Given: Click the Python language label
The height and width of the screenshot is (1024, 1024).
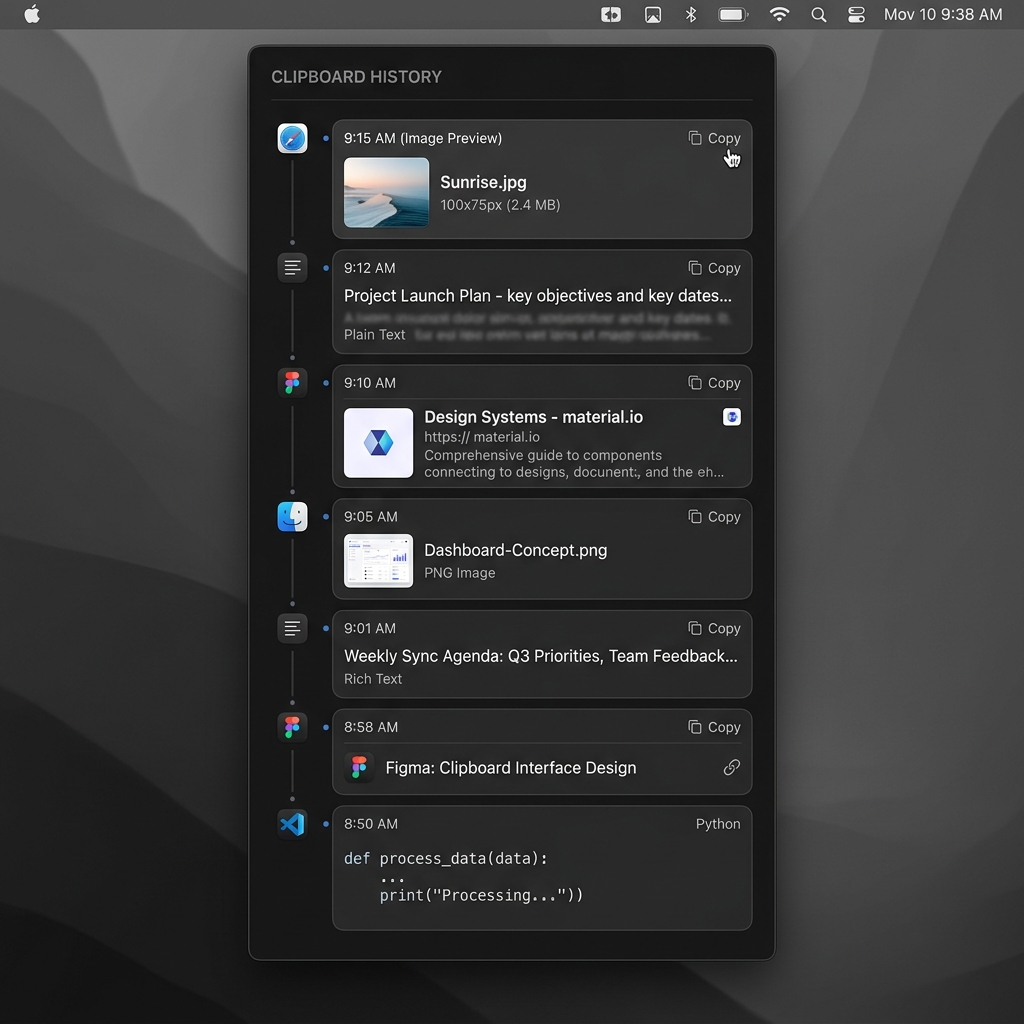Looking at the screenshot, I should pos(718,824).
